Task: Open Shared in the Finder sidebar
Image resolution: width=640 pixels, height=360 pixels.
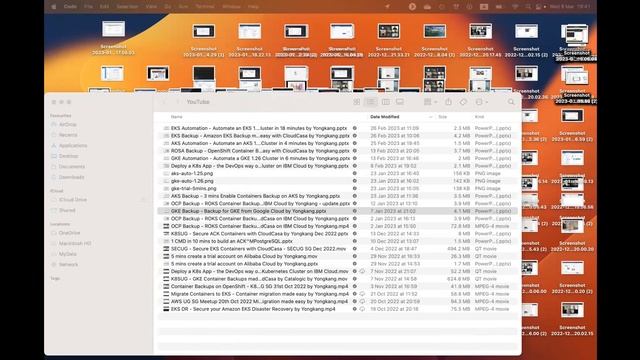Action: click(x=67, y=210)
